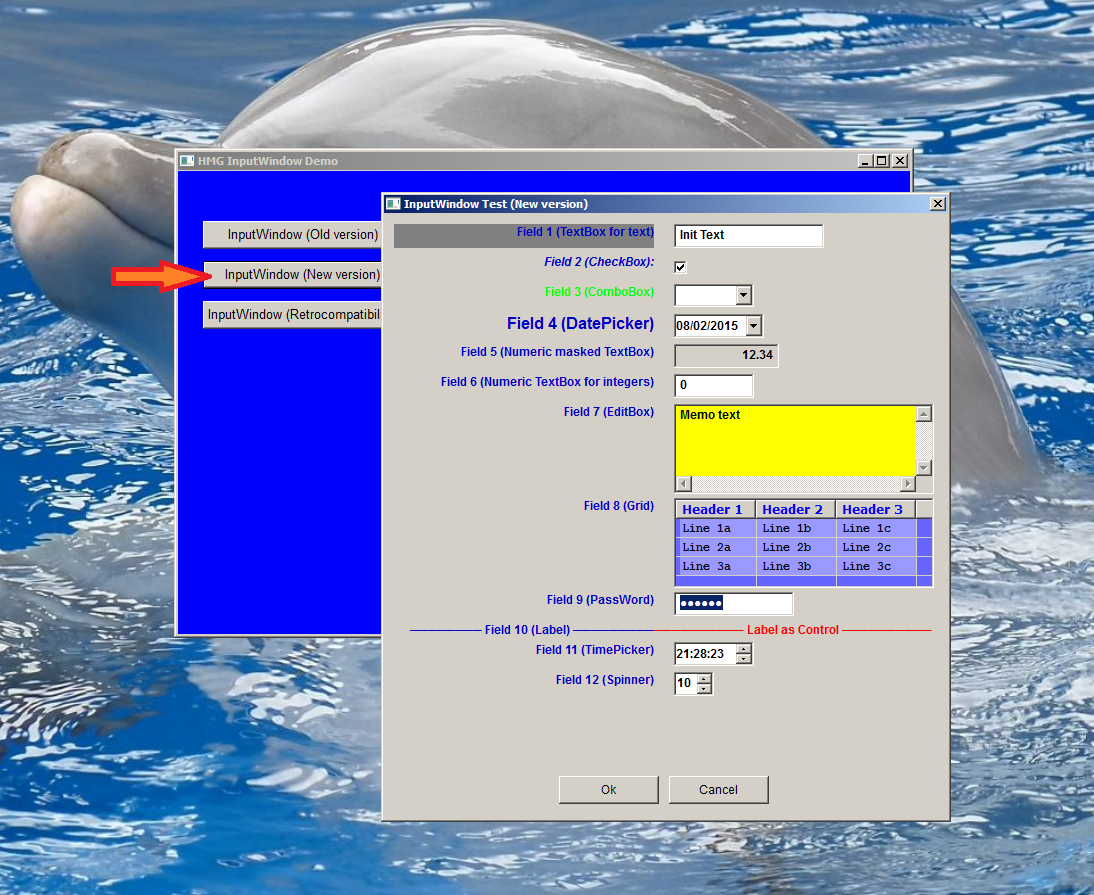The width and height of the screenshot is (1094, 895).
Task: Select the Header 2 column in the grid
Action: point(795,509)
